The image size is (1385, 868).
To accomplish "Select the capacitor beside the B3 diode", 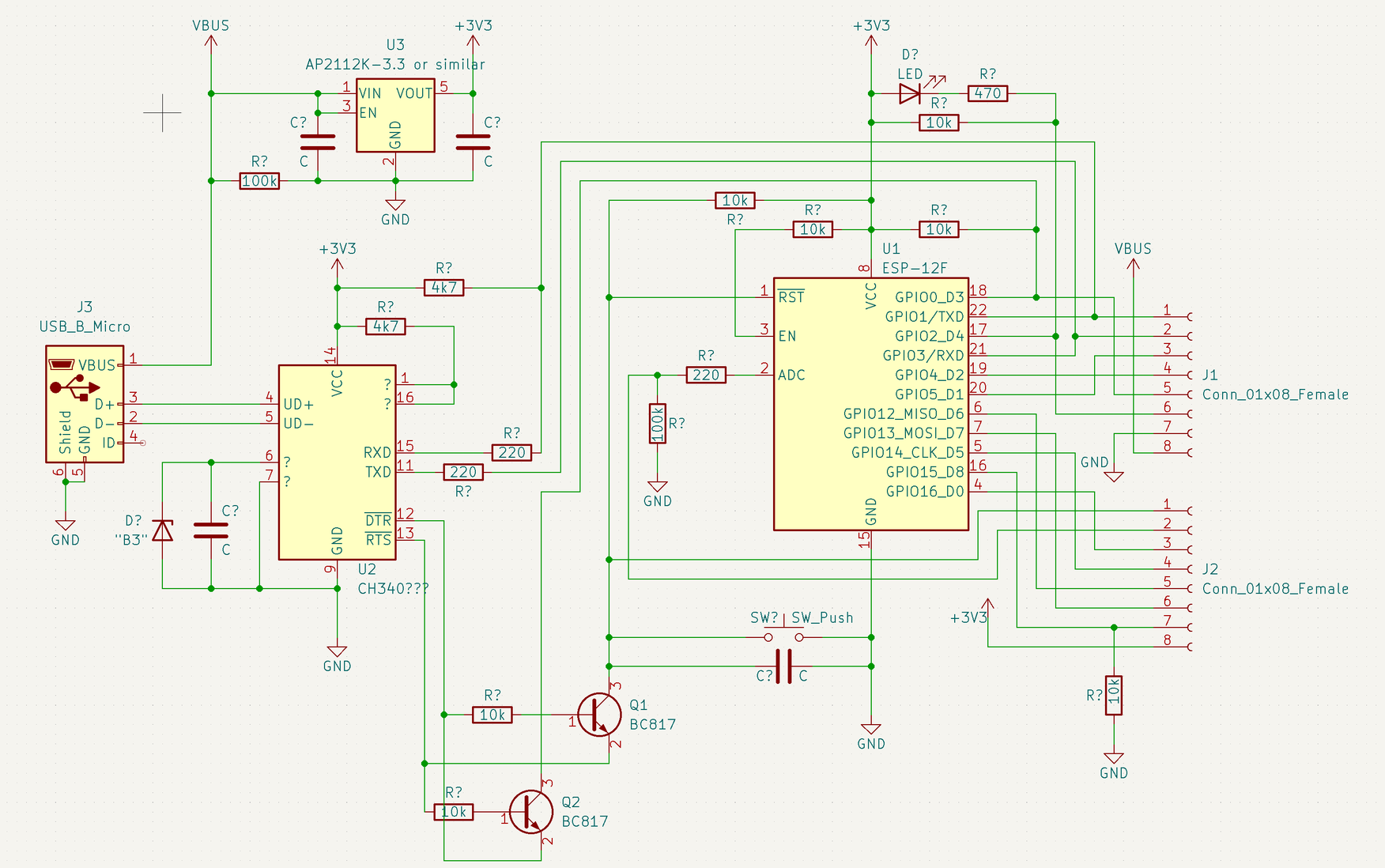I will point(211,530).
